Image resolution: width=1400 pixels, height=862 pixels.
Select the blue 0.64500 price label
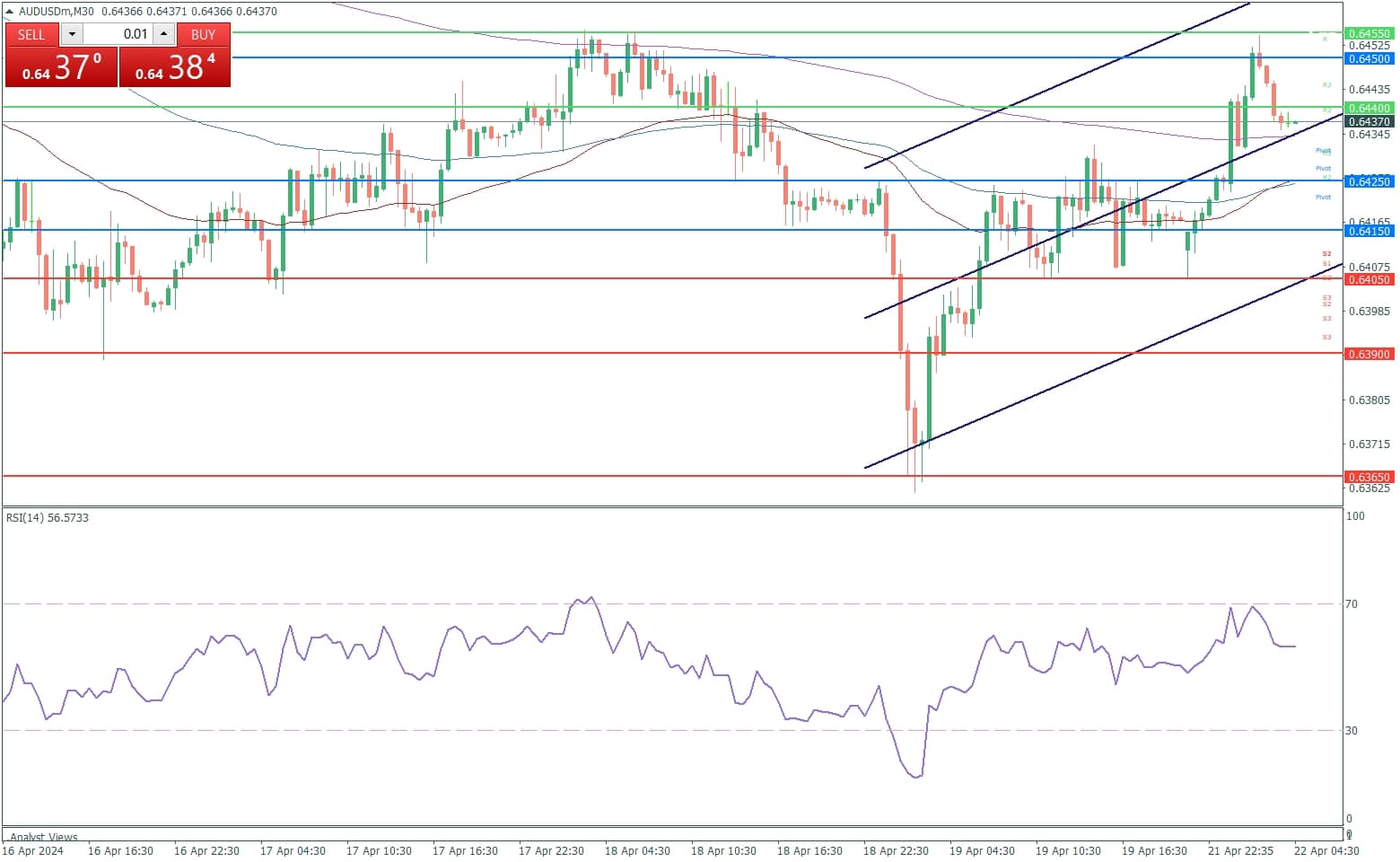coord(1369,58)
